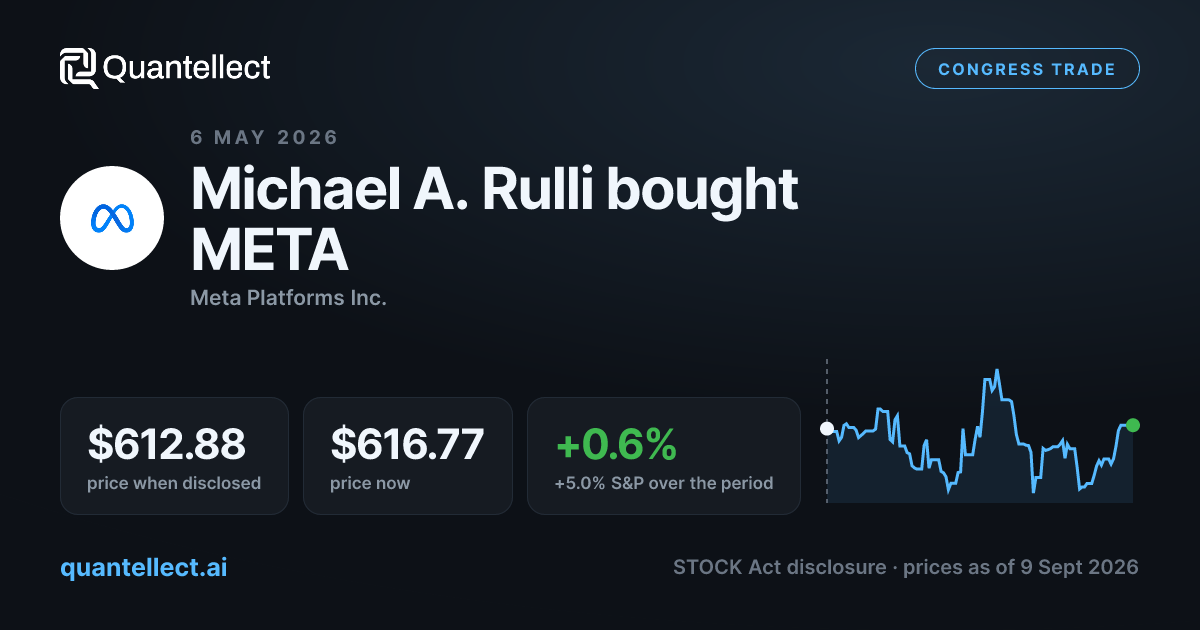The image size is (1200, 630).
Task: Click the 'Meta Platforms Inc.' company name
Action: 288,298
